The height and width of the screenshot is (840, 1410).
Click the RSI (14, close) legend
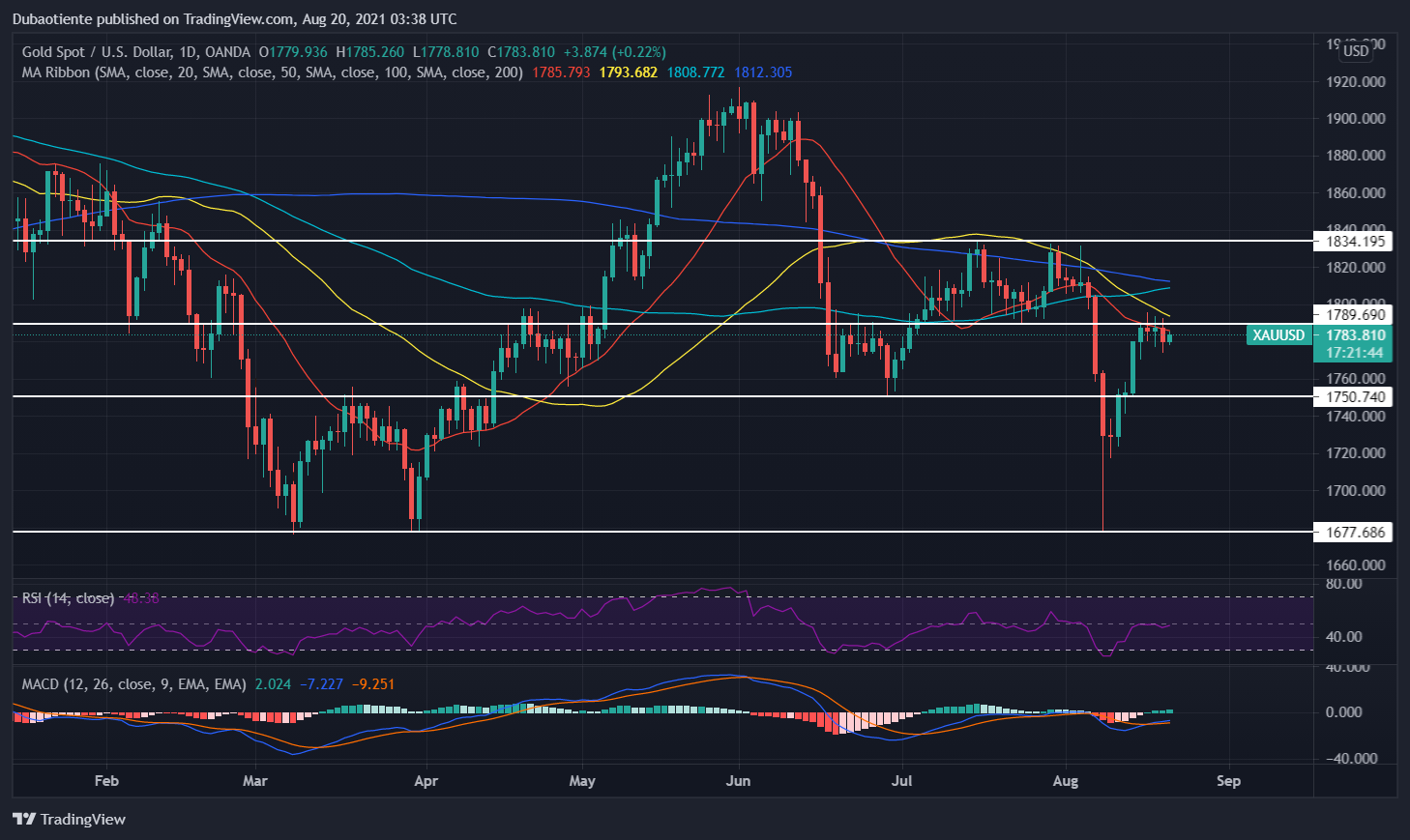(x=68, y=598)
